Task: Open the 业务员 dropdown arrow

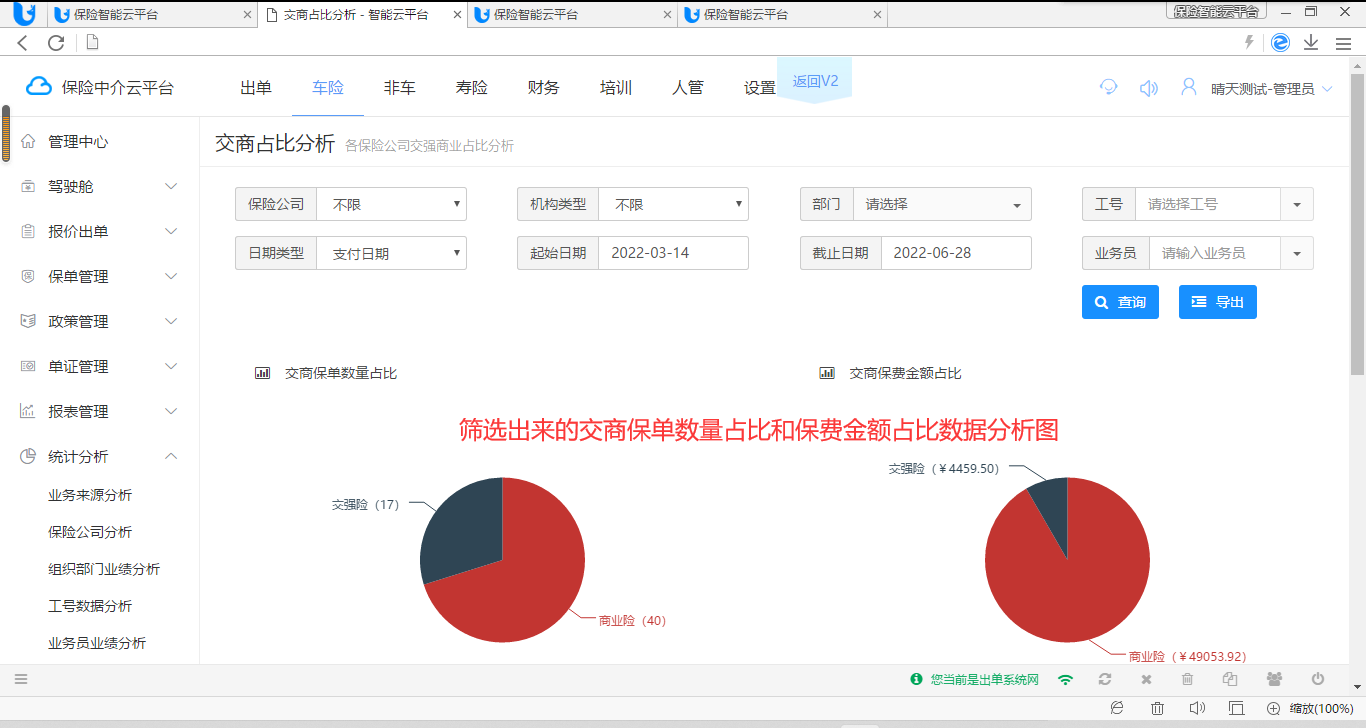Action: click(1297, 253)
